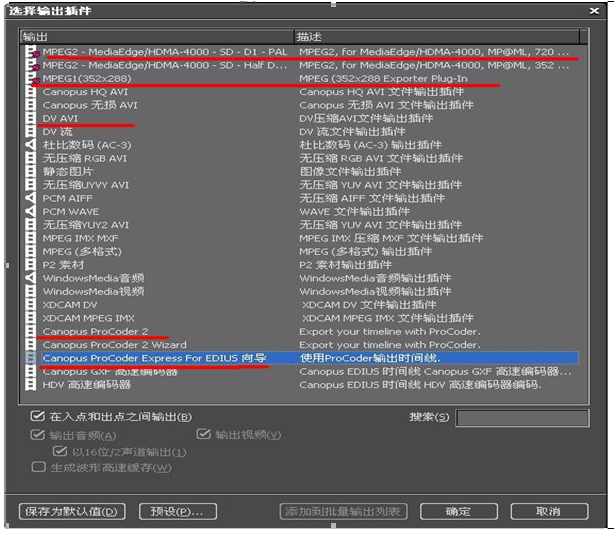Enable 生成波形高速缓存 checkbox
Screen dimensions: 614x533
tap(38, 467)
